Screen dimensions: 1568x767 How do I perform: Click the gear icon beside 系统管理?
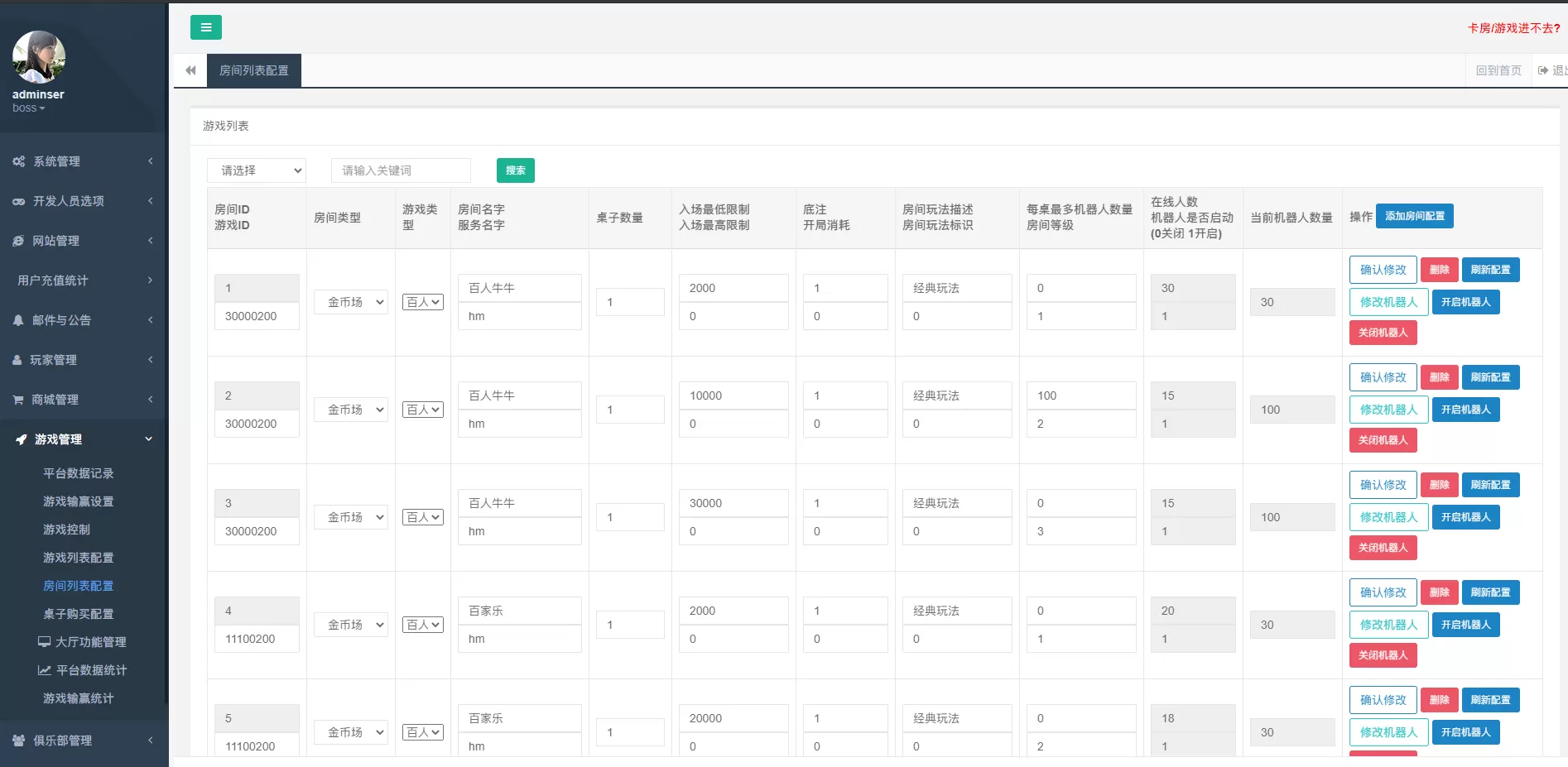[x=18, y=161]
